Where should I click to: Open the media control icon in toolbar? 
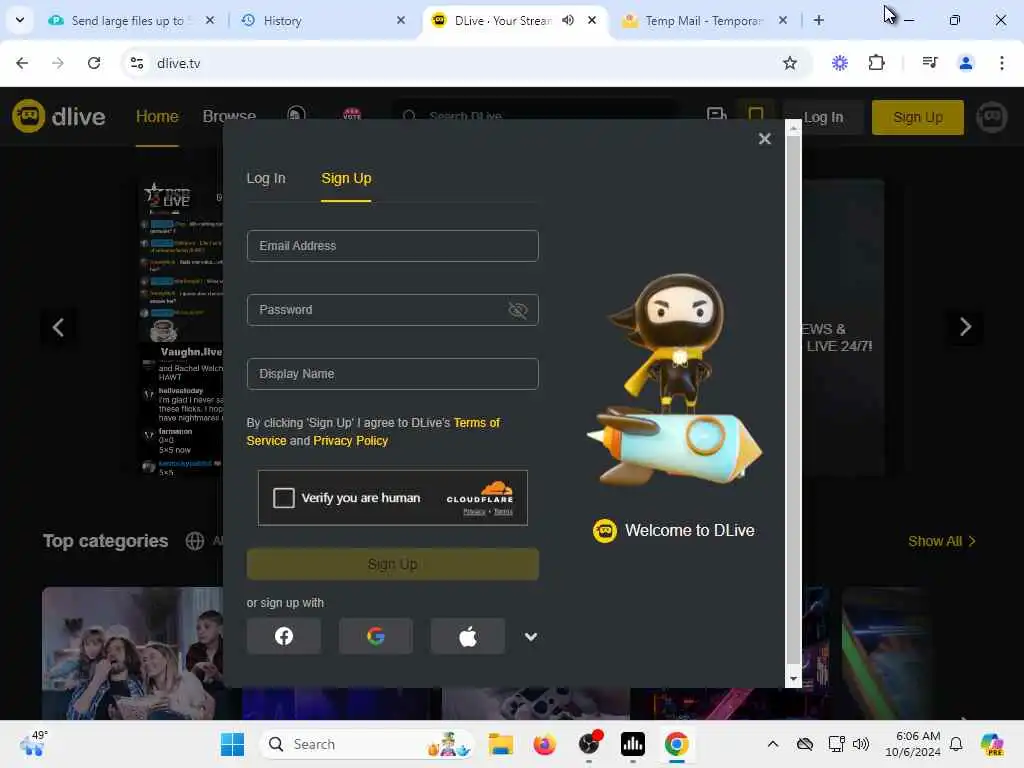pos(929,63)
